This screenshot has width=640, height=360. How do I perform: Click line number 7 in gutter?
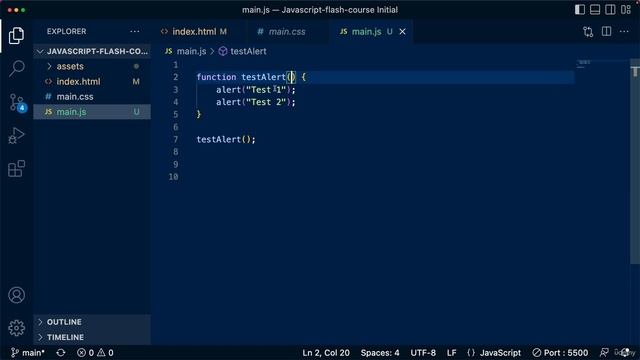(x=176, y=139)
